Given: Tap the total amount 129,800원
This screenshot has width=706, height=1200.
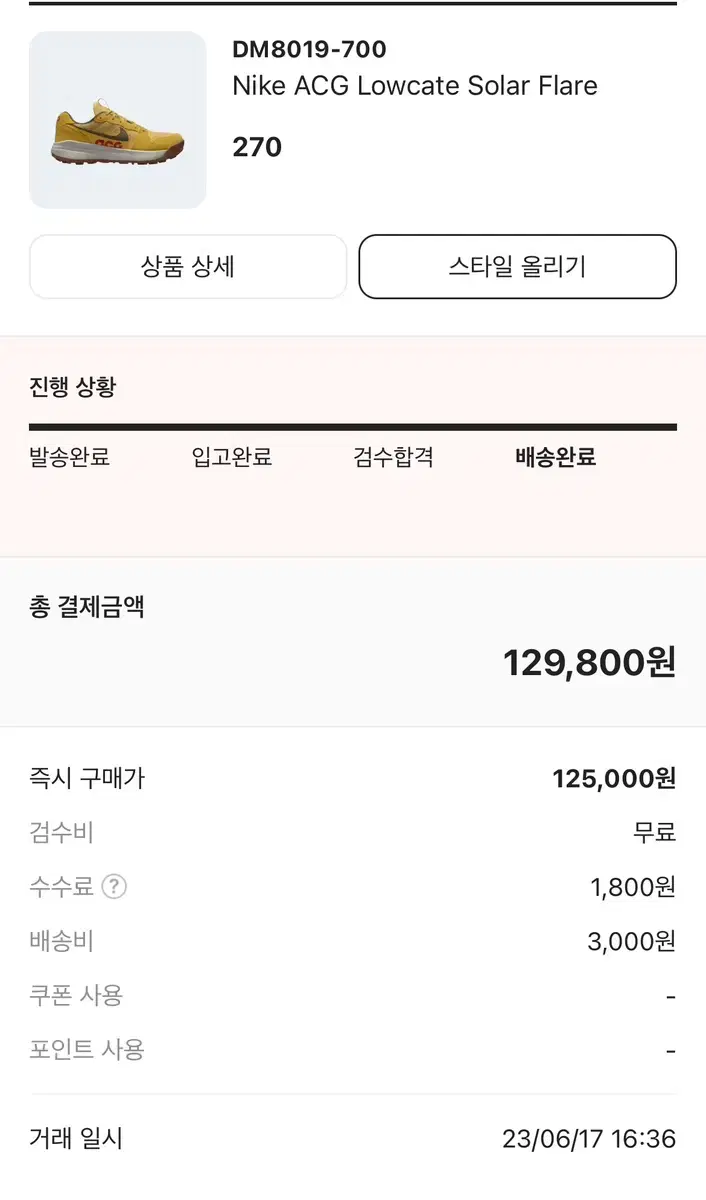Looking at the screenshot, I should point(590,662).
